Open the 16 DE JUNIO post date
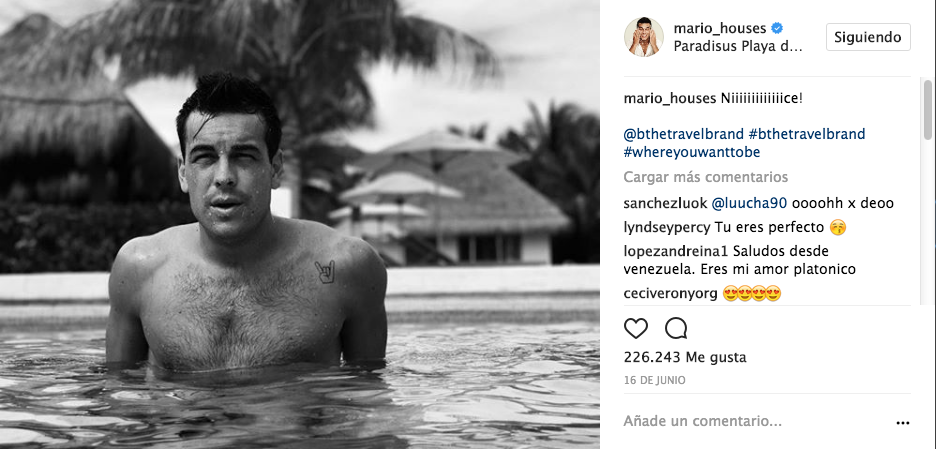 coord(654,380)
